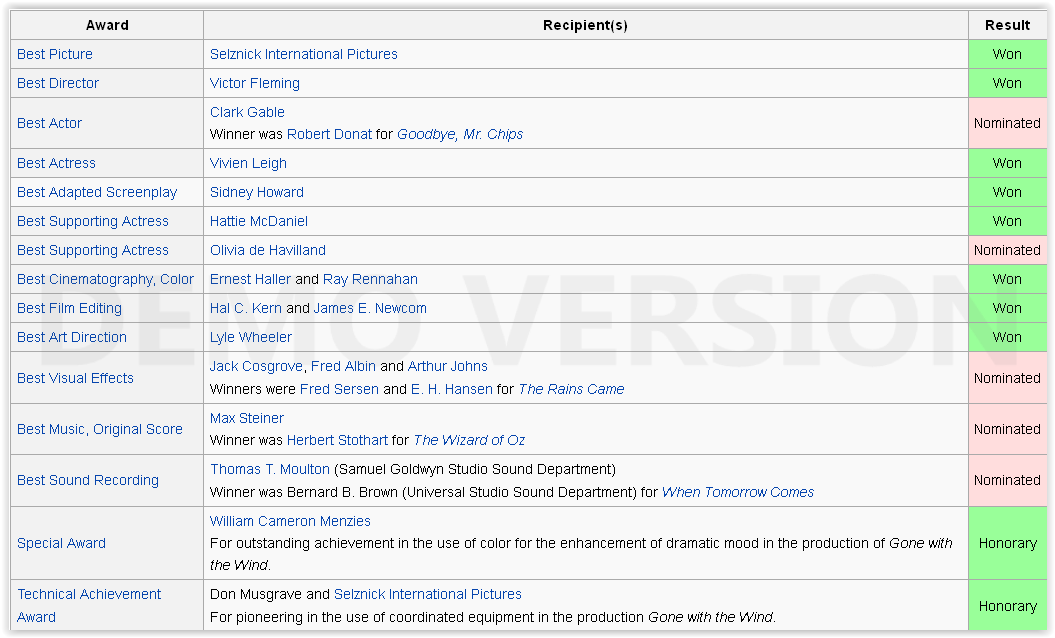Click the Fred Albin link
This screenshot has height=638, width=1055.
click(x=343, y=366)
